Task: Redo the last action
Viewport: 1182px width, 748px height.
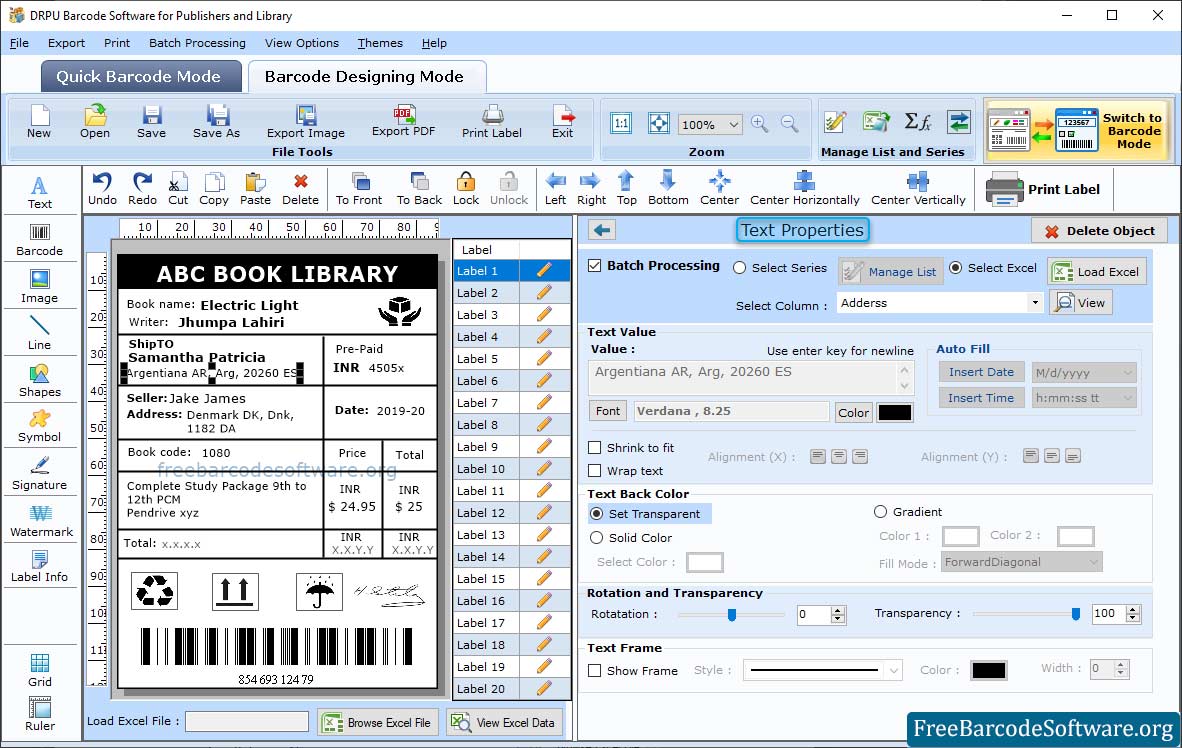Action: click(142, 189)
